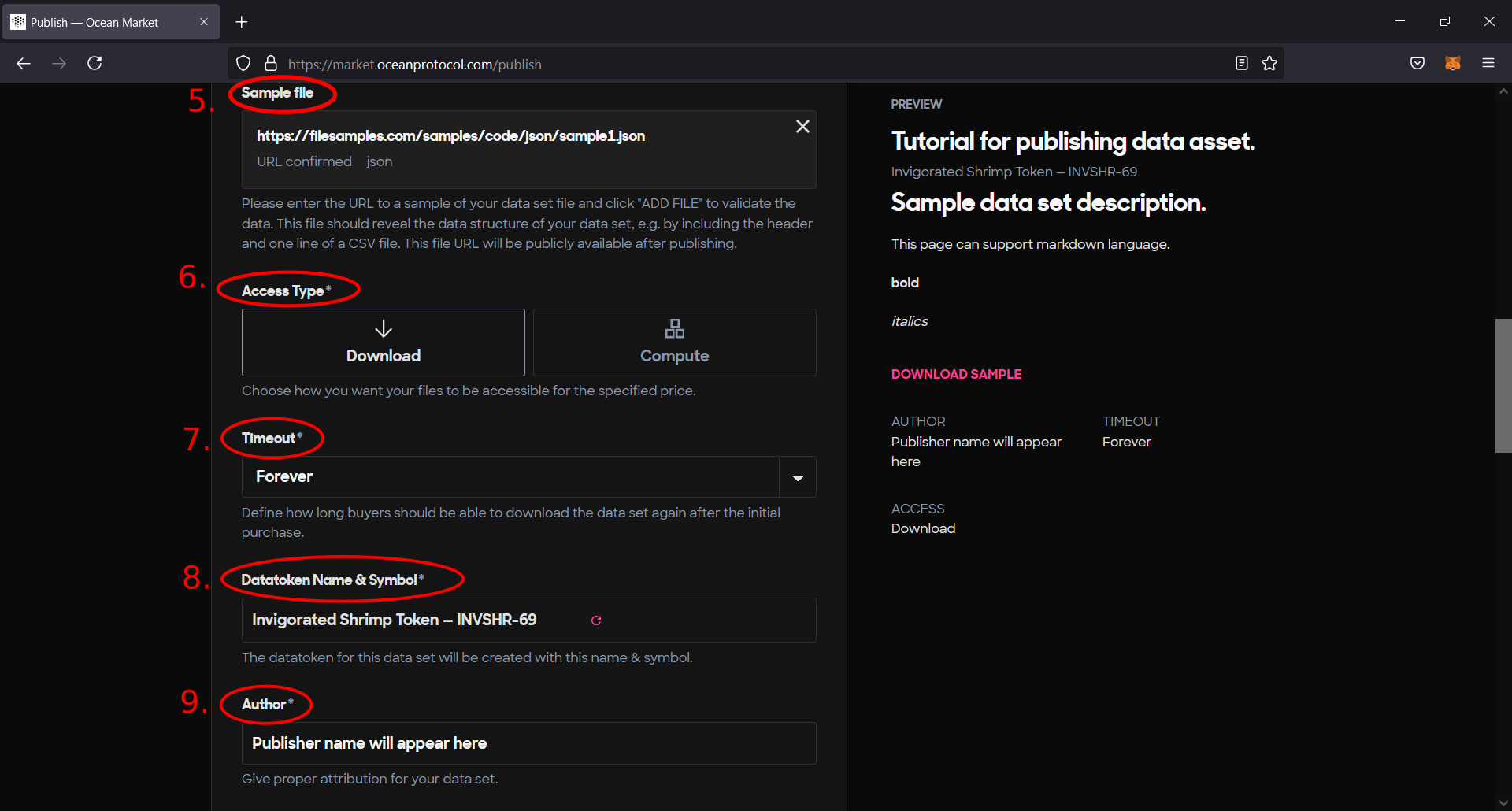The width and height of the screenshot is (1512, 811).
Task: Click the sample file URL text
Action: tap(450, 136)
